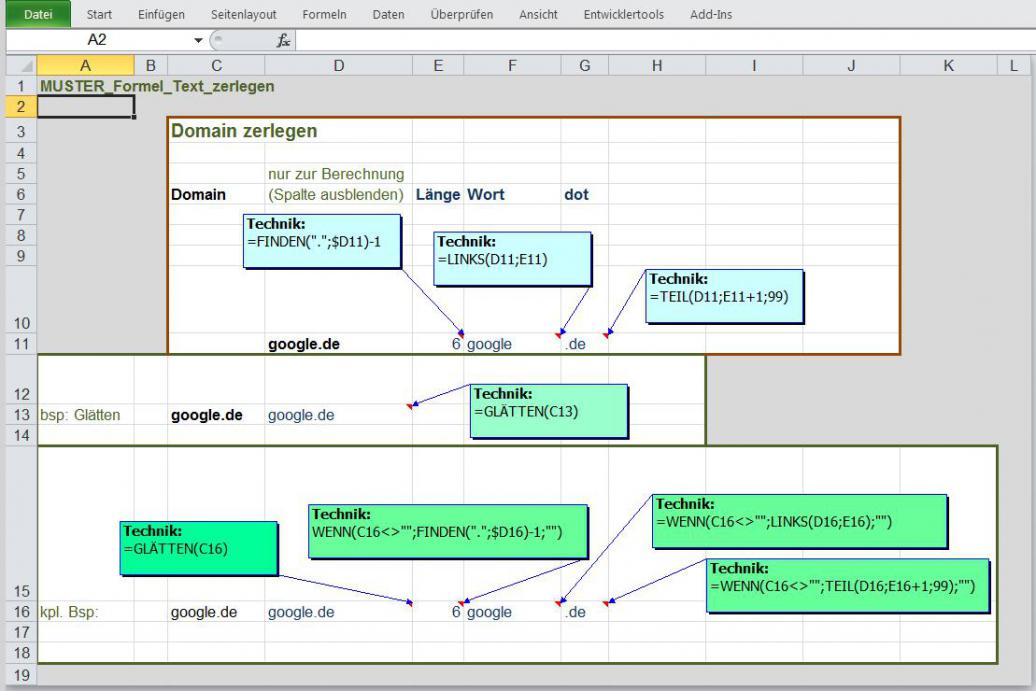
Task: Select column G header
Action: [x=585, y=65]
